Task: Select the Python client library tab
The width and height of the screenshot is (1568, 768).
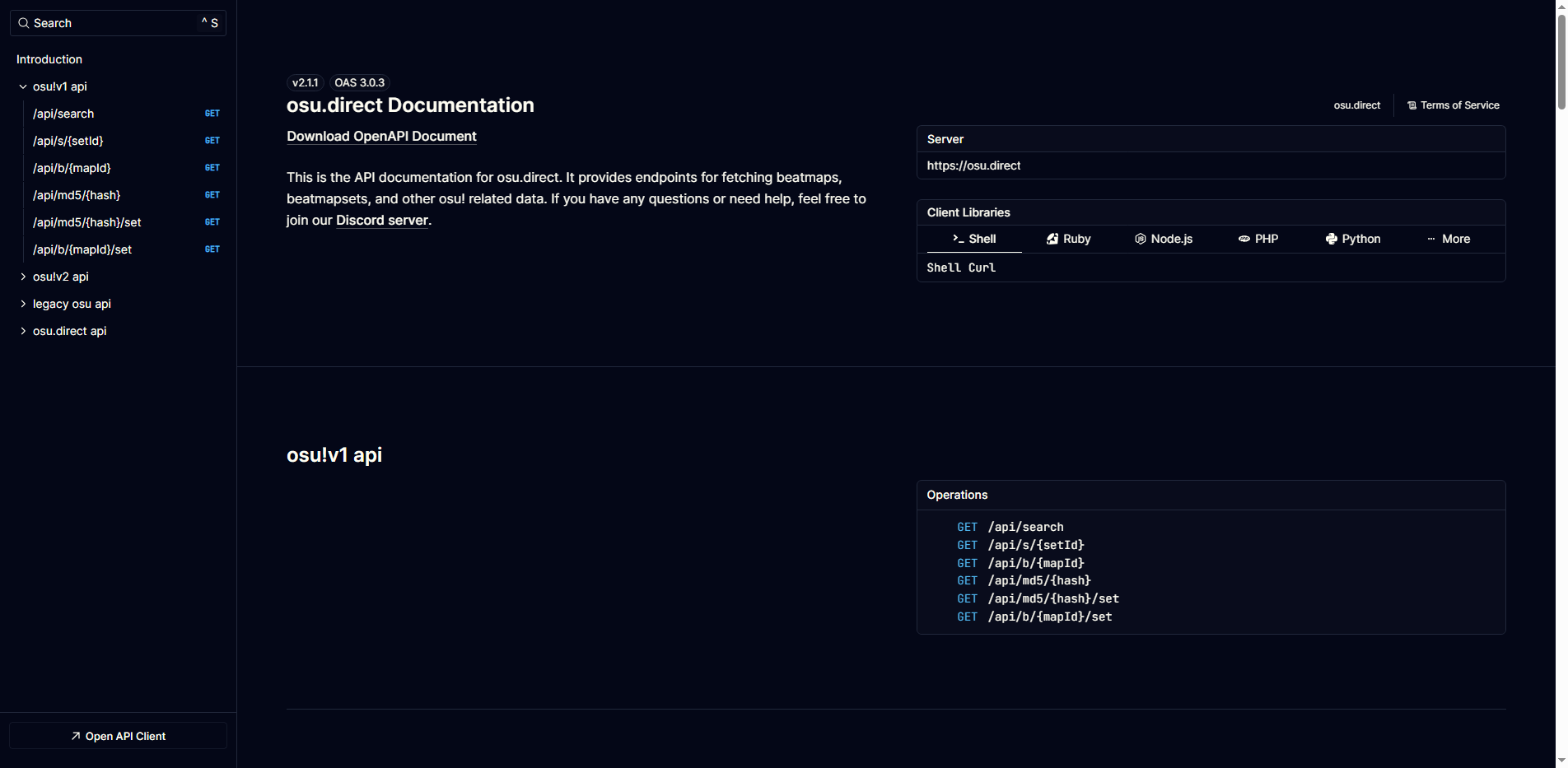Action: click(1353, 239)
